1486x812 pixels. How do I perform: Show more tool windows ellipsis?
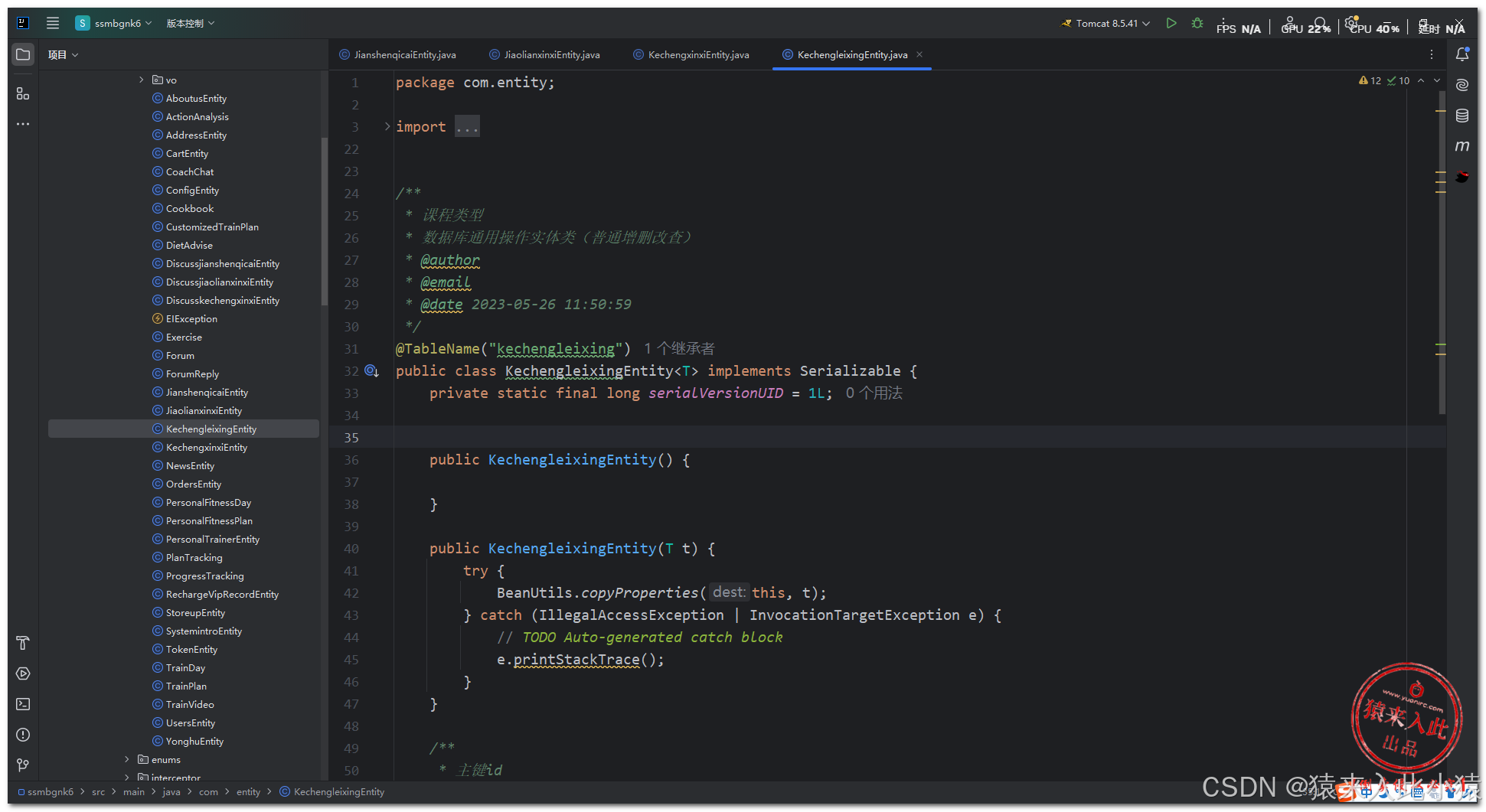(x=23, y=124)
